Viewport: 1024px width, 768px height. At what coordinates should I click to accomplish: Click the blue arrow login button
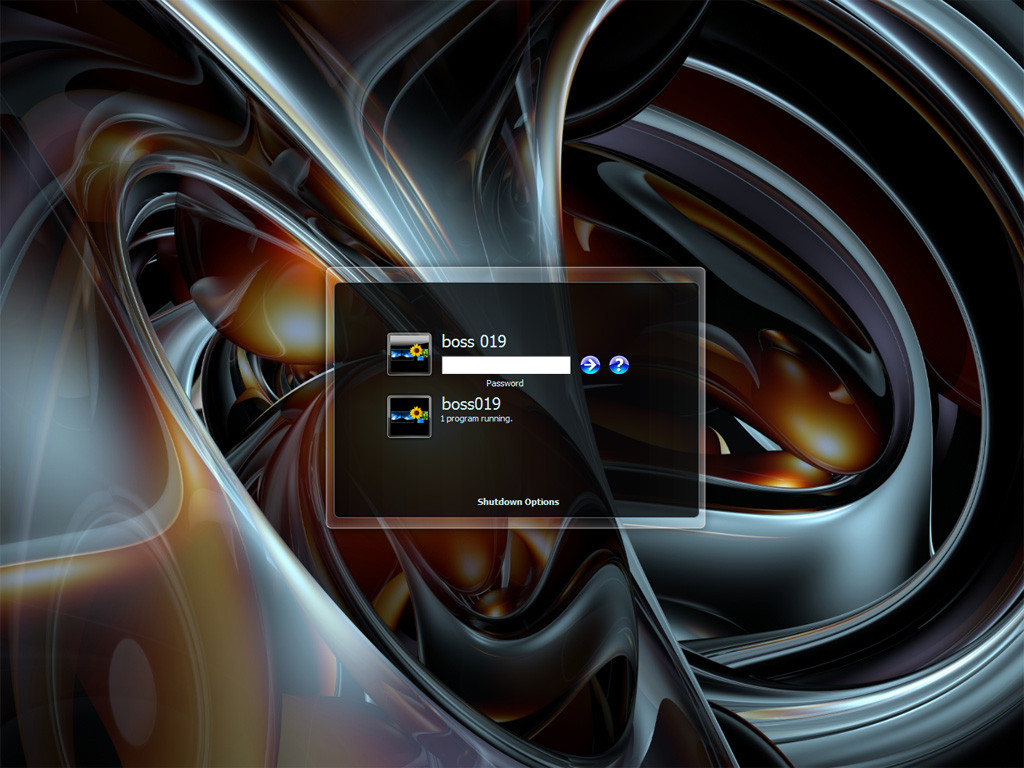[x=590, y=365]
